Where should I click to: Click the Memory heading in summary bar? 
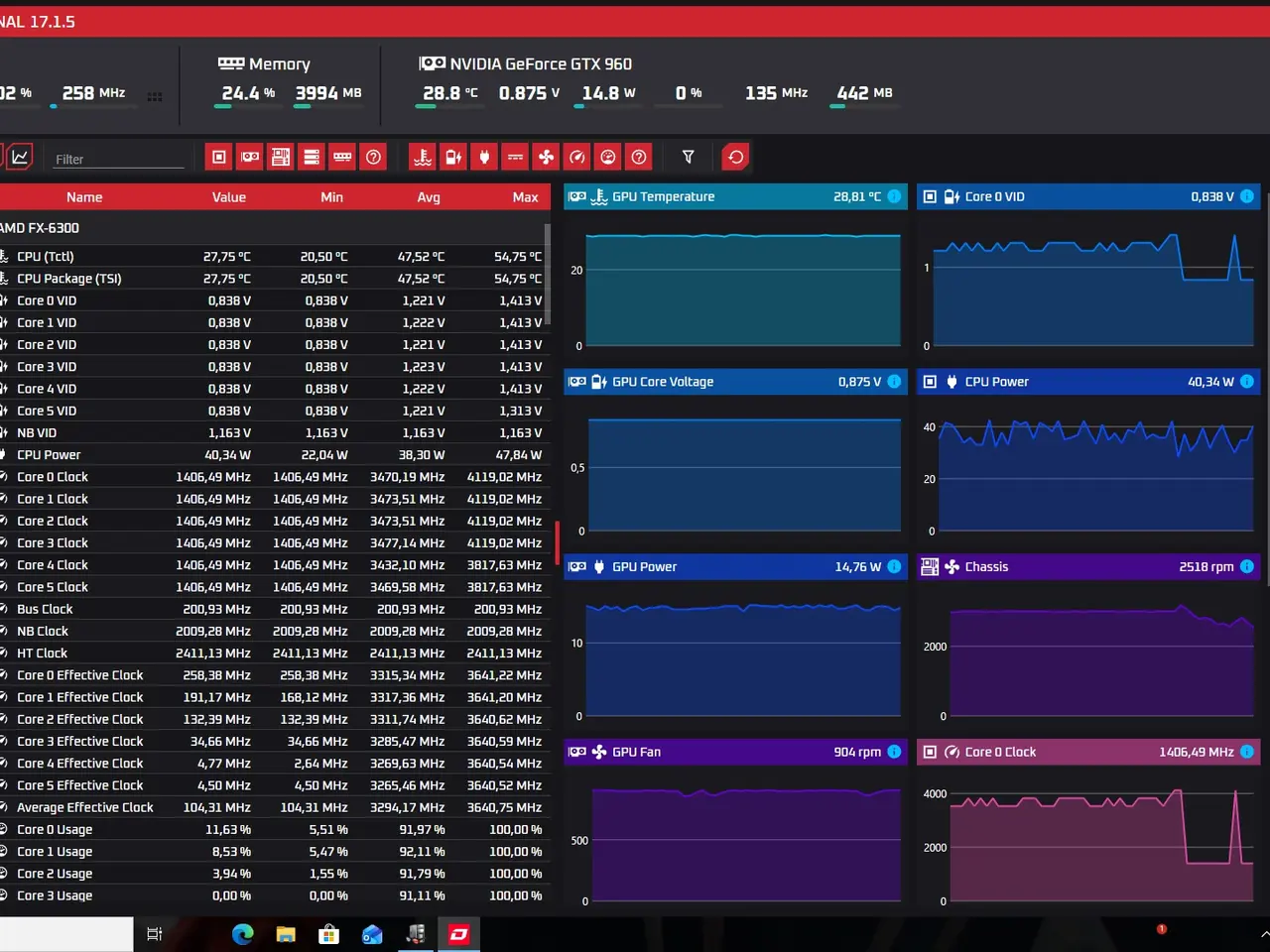[x=280, y=64]
